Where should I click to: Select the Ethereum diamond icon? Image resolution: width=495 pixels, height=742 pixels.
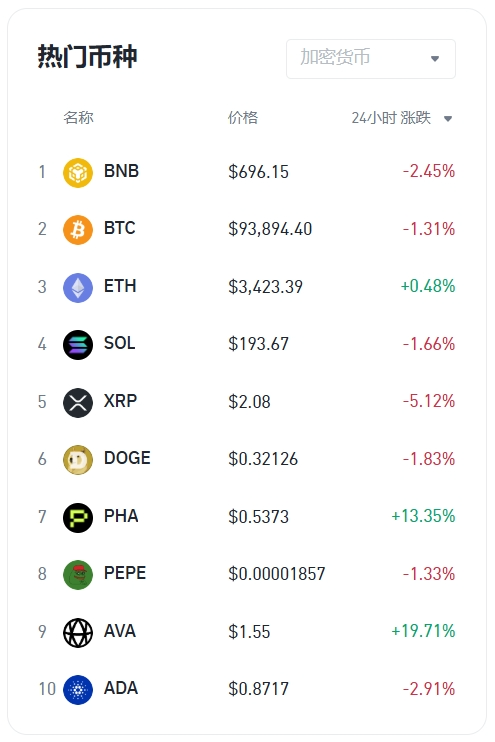pyautogui.click(x=78, y=288)
